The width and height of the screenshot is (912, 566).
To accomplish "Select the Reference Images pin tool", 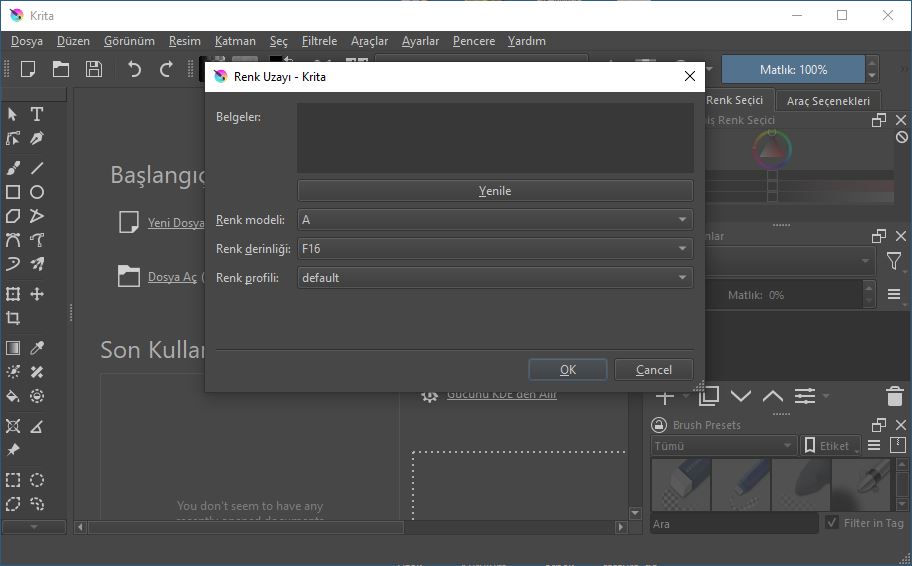I will point(13,450).
